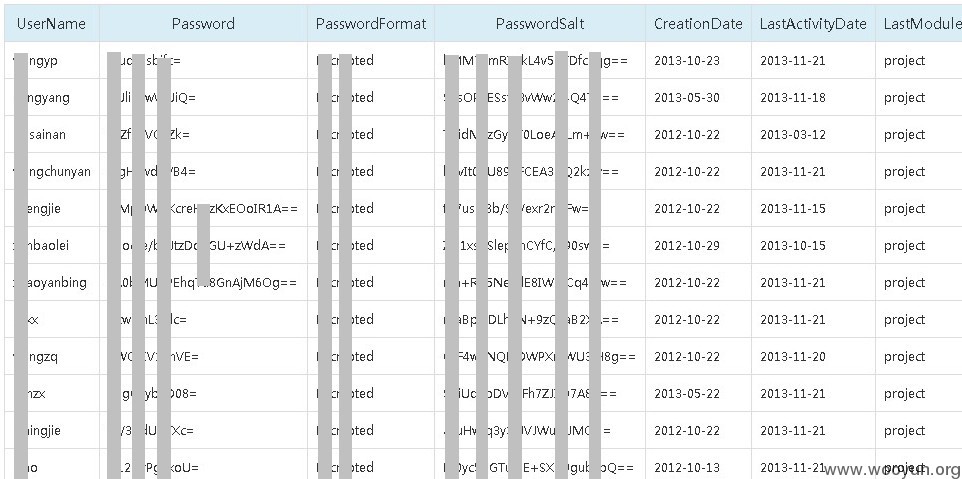The height and width of the screenshot is (479, 962).
Task: Click the Password column header
Action: 203,24
